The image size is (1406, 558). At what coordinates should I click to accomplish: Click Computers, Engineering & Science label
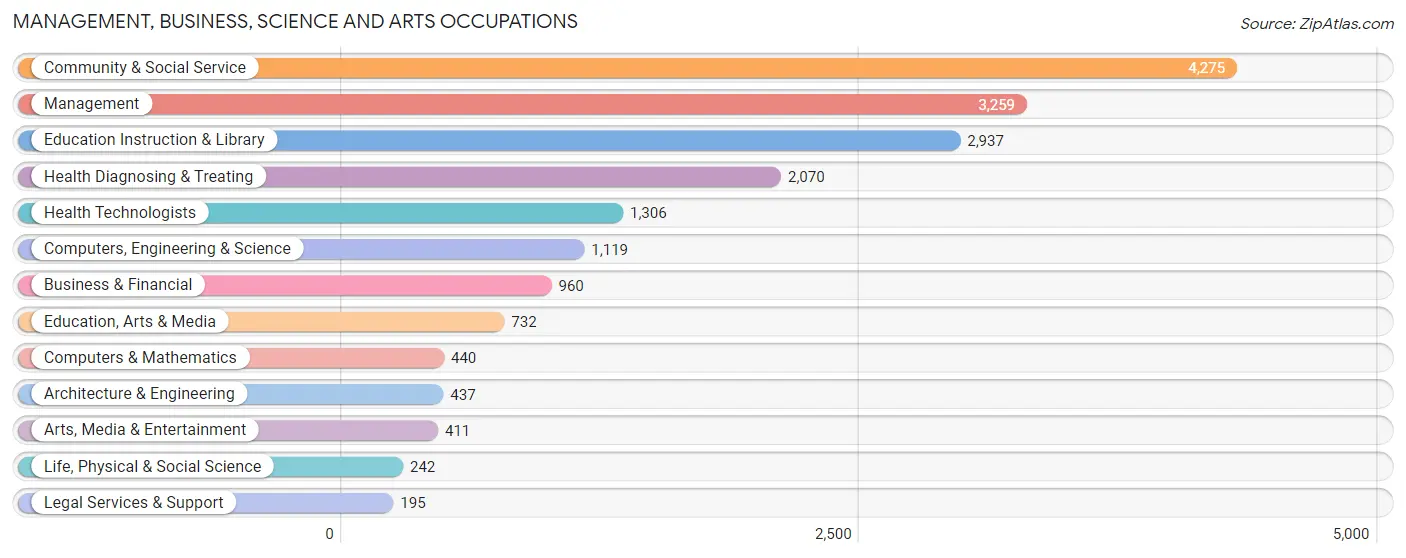point(167,249)
